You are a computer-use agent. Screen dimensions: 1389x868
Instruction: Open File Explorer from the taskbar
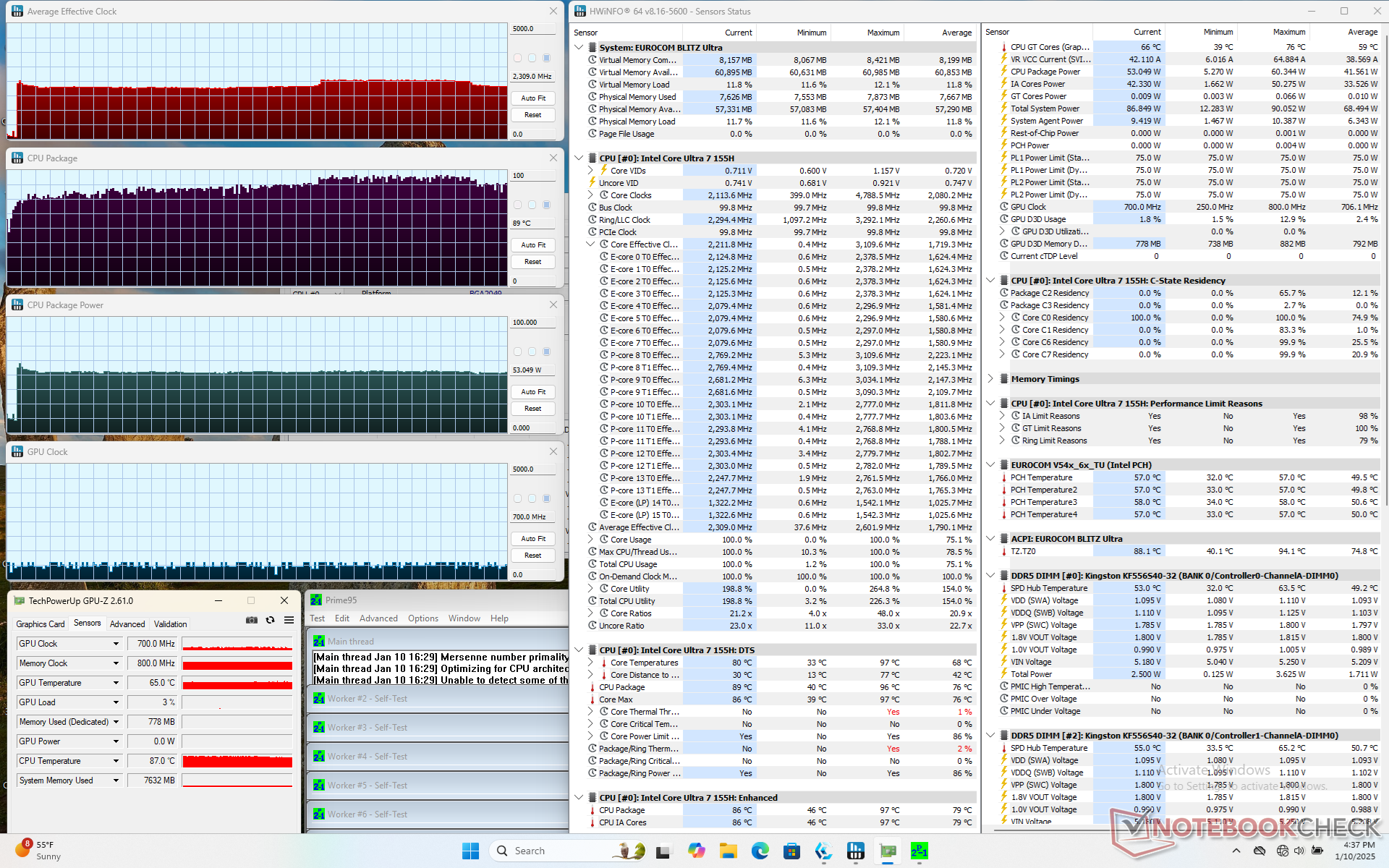[728, 851]
